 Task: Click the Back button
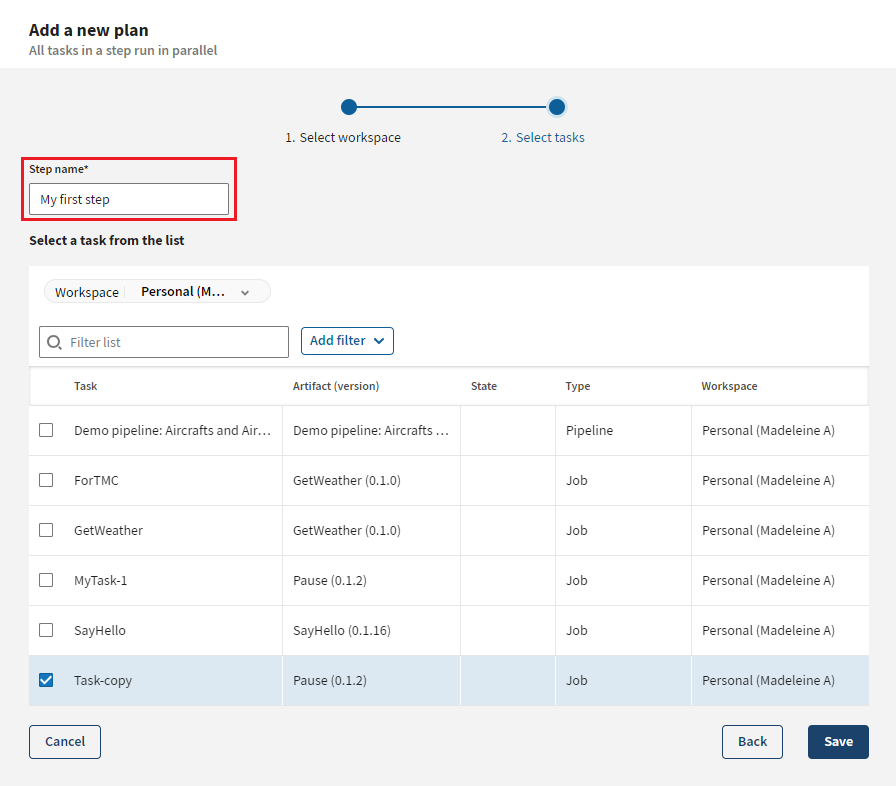click(x=752, y=742)
